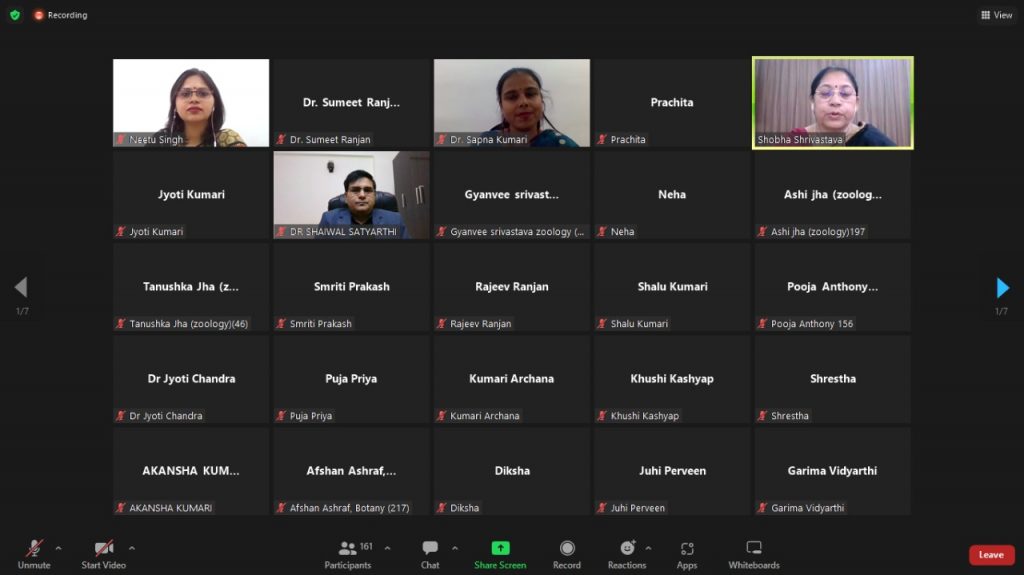Viewport: 1024px width, 575px height.
Task: Expand video options arrow beside Start Video
Action: 132,548
